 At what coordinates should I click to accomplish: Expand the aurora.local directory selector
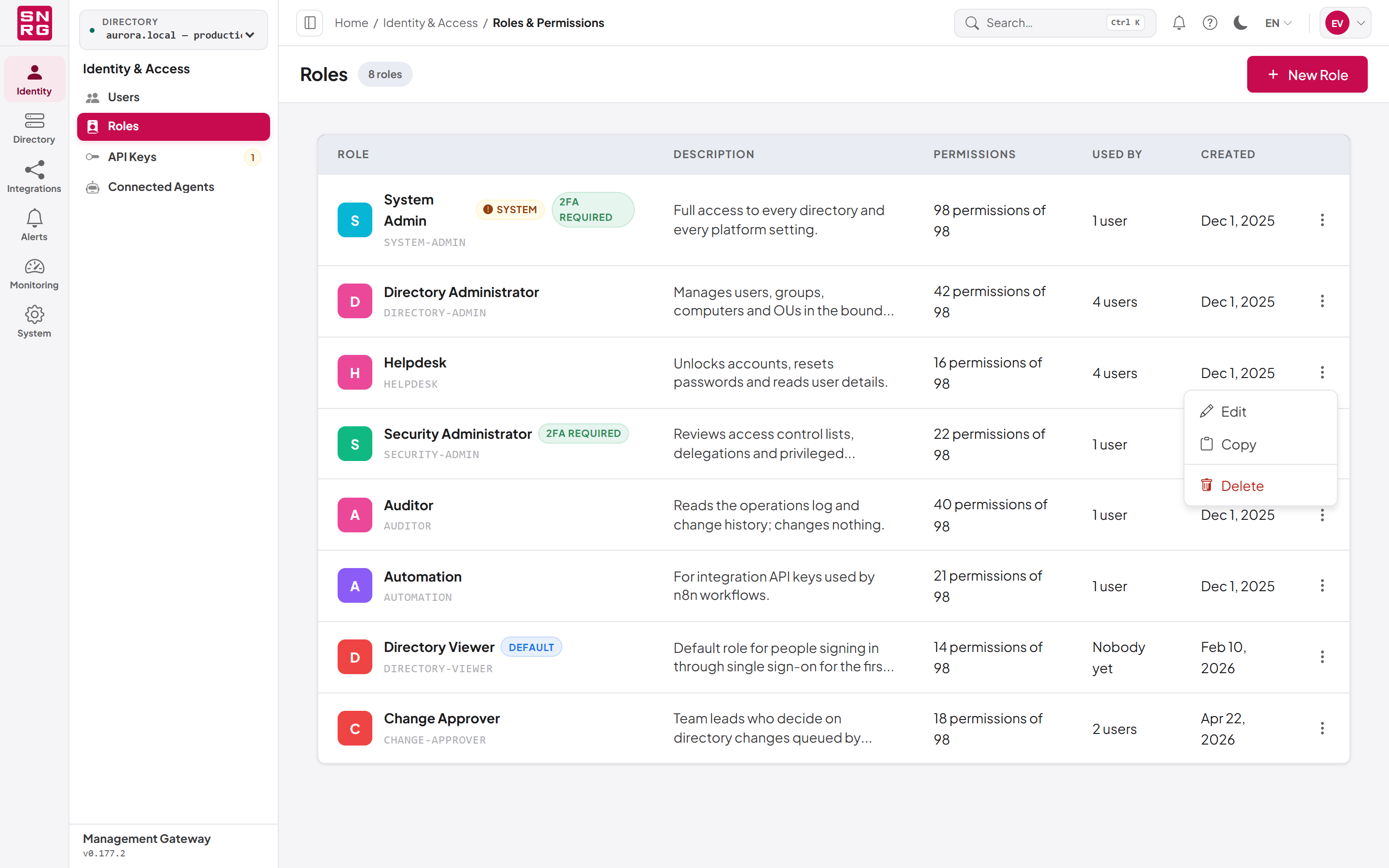tap(173, 29)
